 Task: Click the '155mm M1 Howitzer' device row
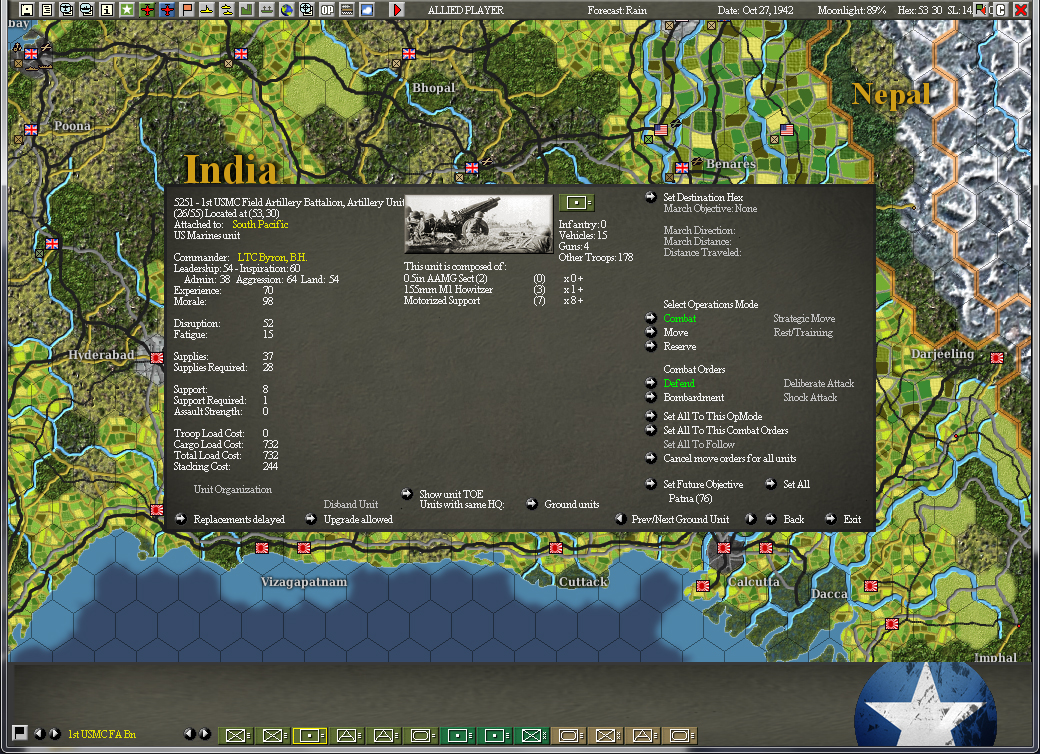tap(493, 289)
